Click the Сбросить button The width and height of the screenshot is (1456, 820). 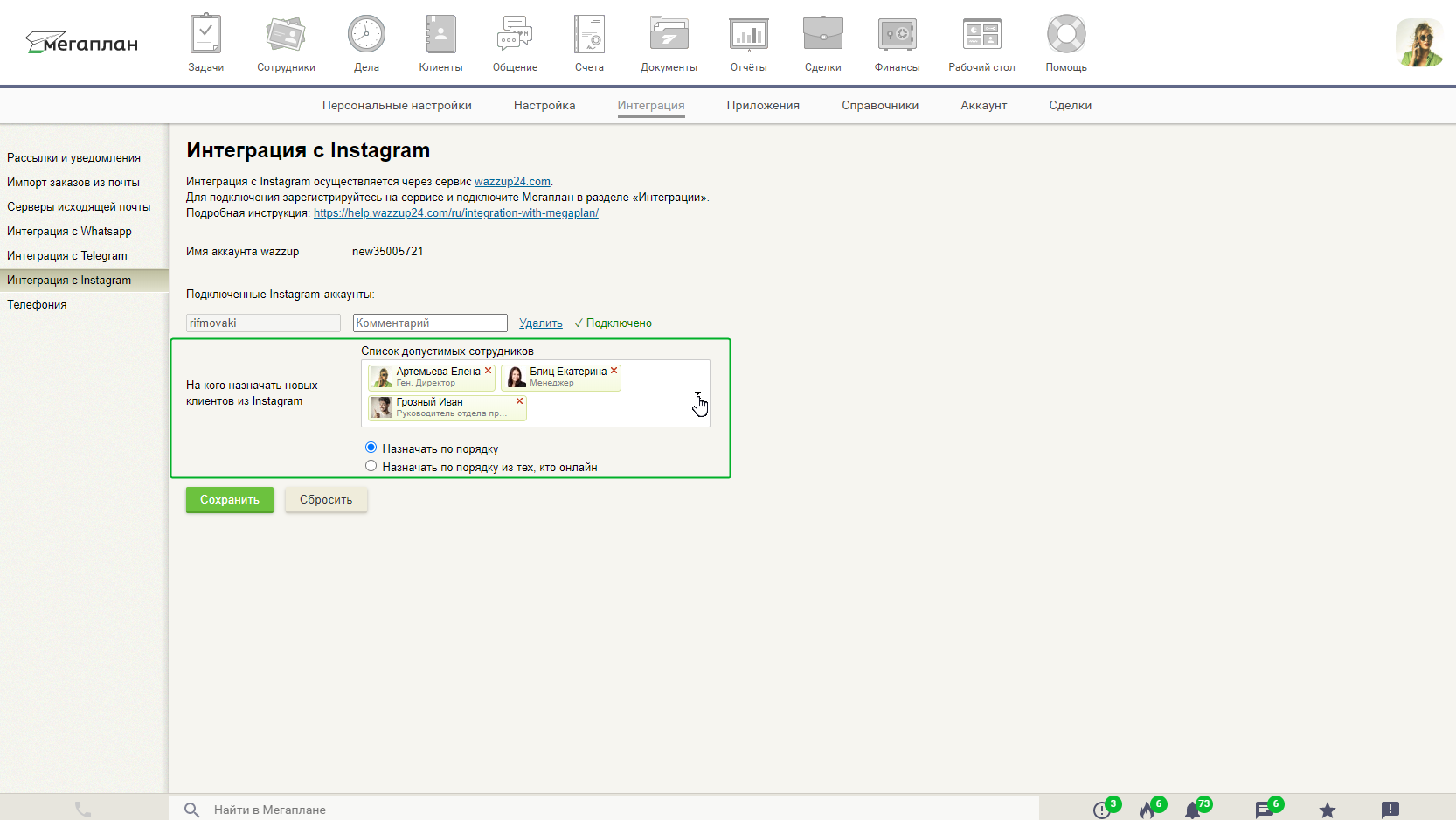click(326, 500)
